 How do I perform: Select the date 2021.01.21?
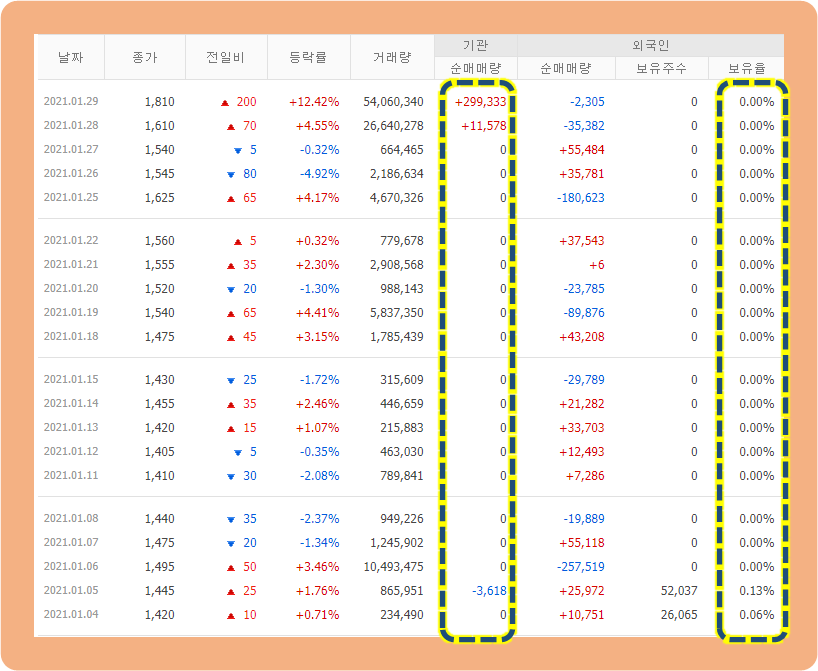click(x=71, y=264)
